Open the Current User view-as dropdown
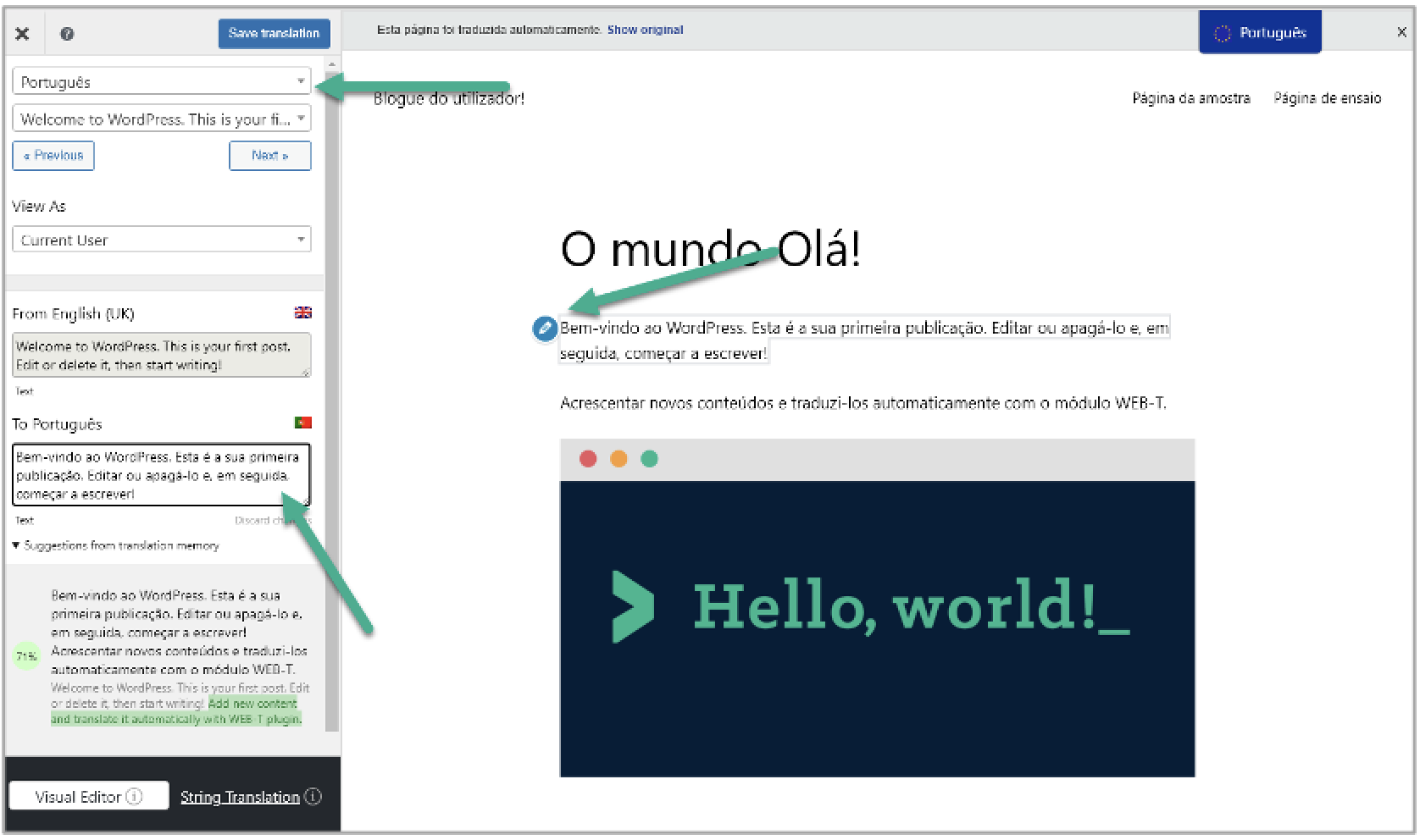Screen dimensions: 1420x840 (162, 240)
